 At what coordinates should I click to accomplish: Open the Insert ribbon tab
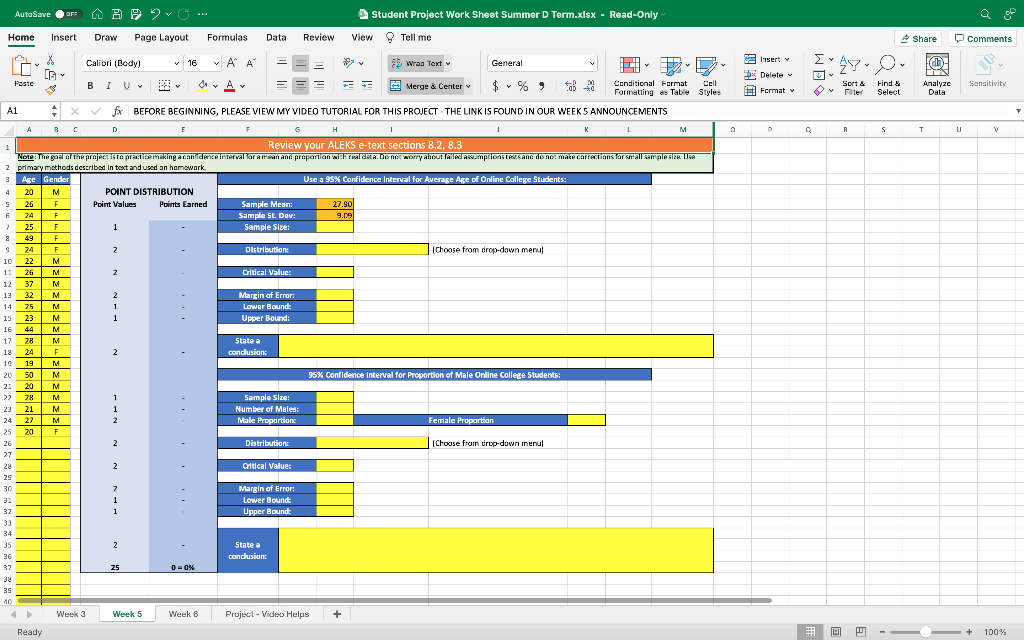pos(64,37)
